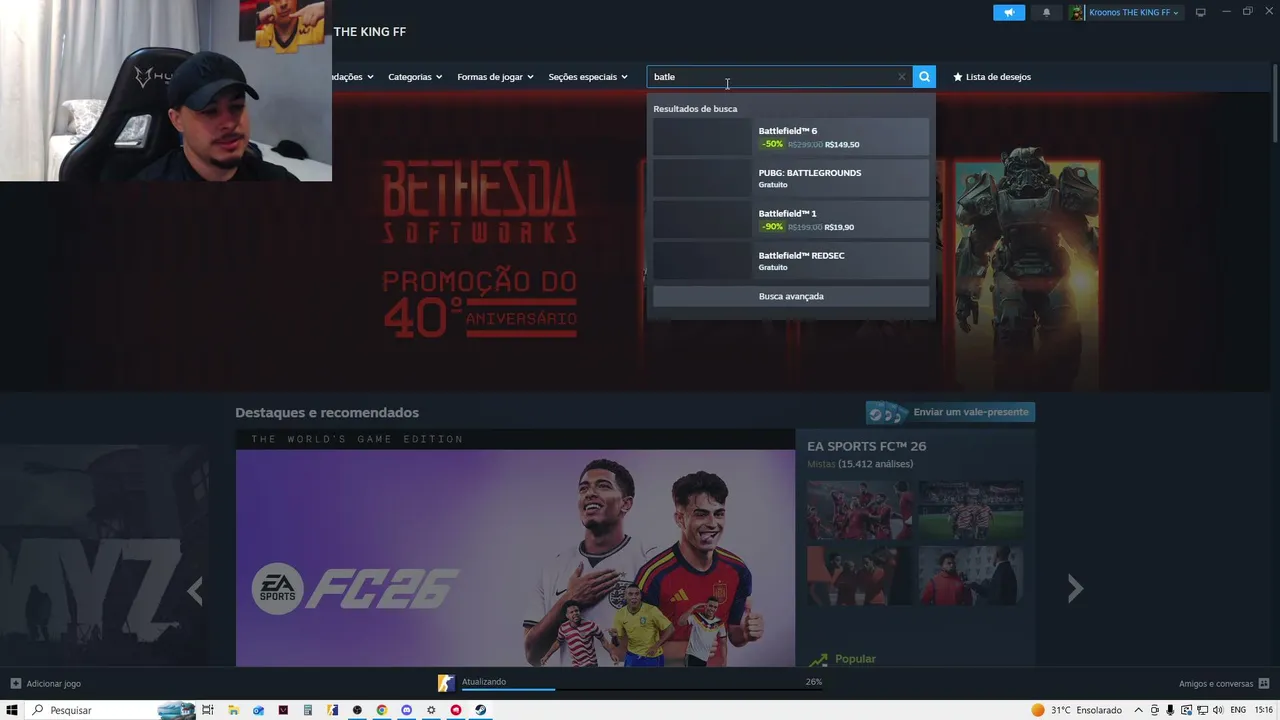
Task: Click Adicionar jogo
Action: tap(54, 684)
